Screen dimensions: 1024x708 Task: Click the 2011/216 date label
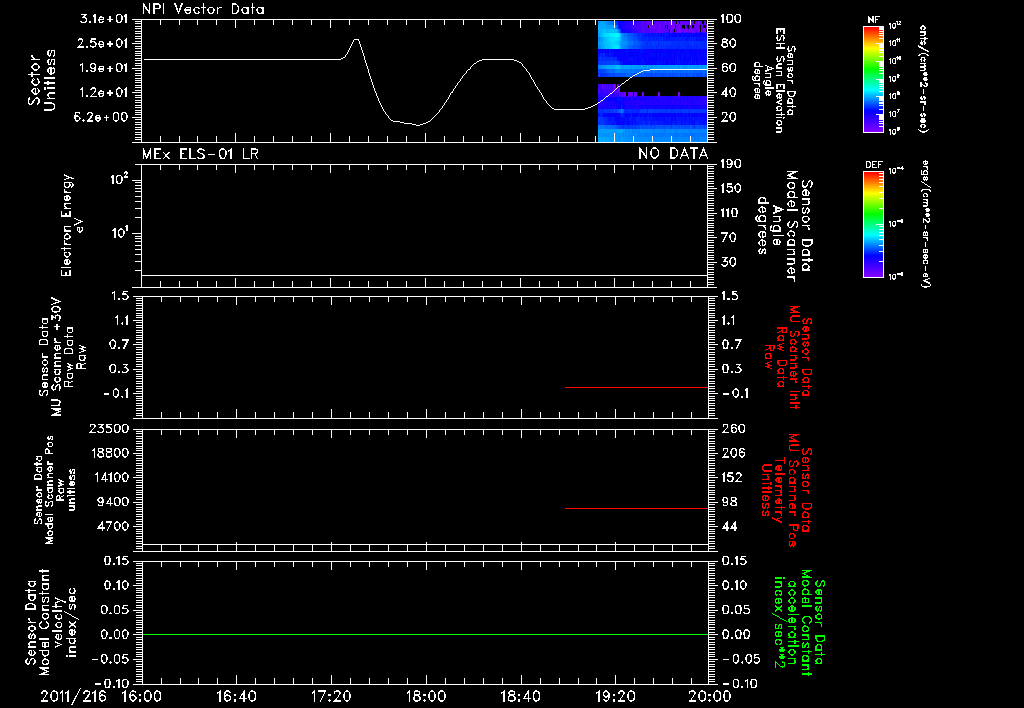coord(73,697)
